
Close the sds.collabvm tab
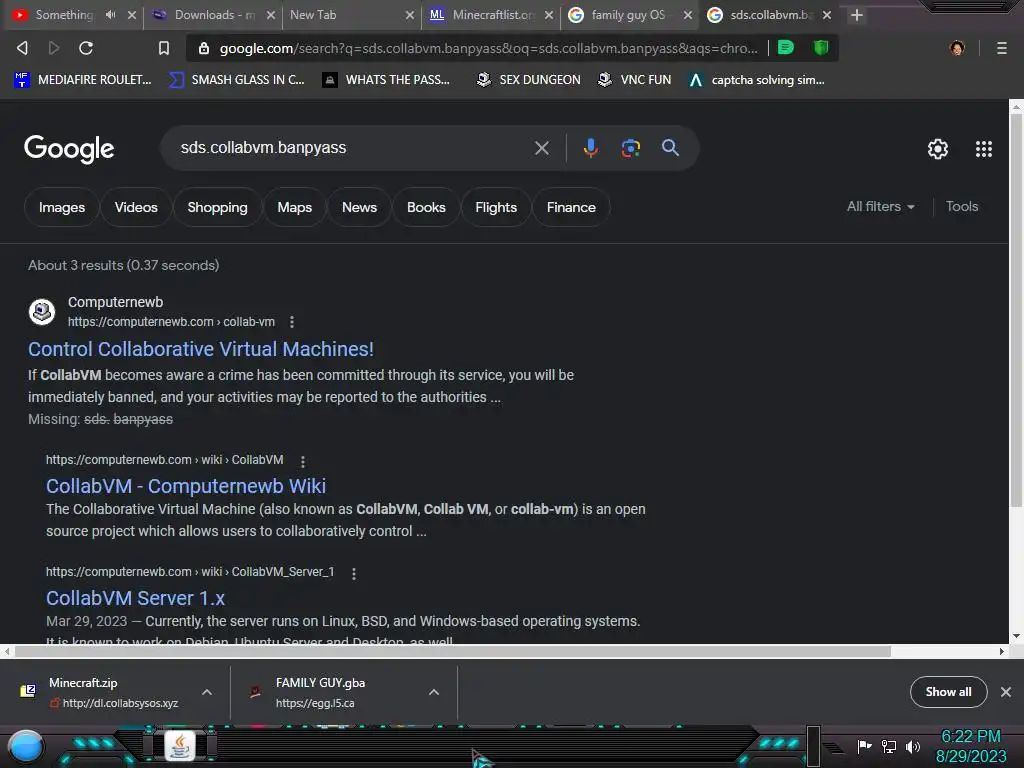[x=827, y=14]
